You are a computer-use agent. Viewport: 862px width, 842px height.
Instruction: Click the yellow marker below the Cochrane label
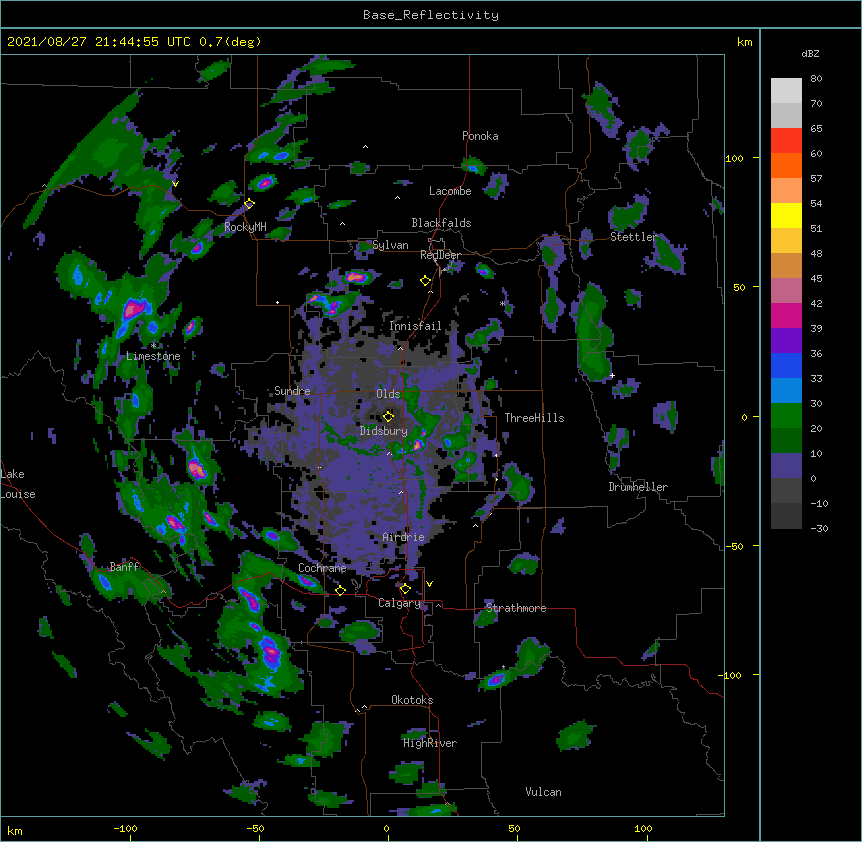pyautogui.click(x=340, y=590)
